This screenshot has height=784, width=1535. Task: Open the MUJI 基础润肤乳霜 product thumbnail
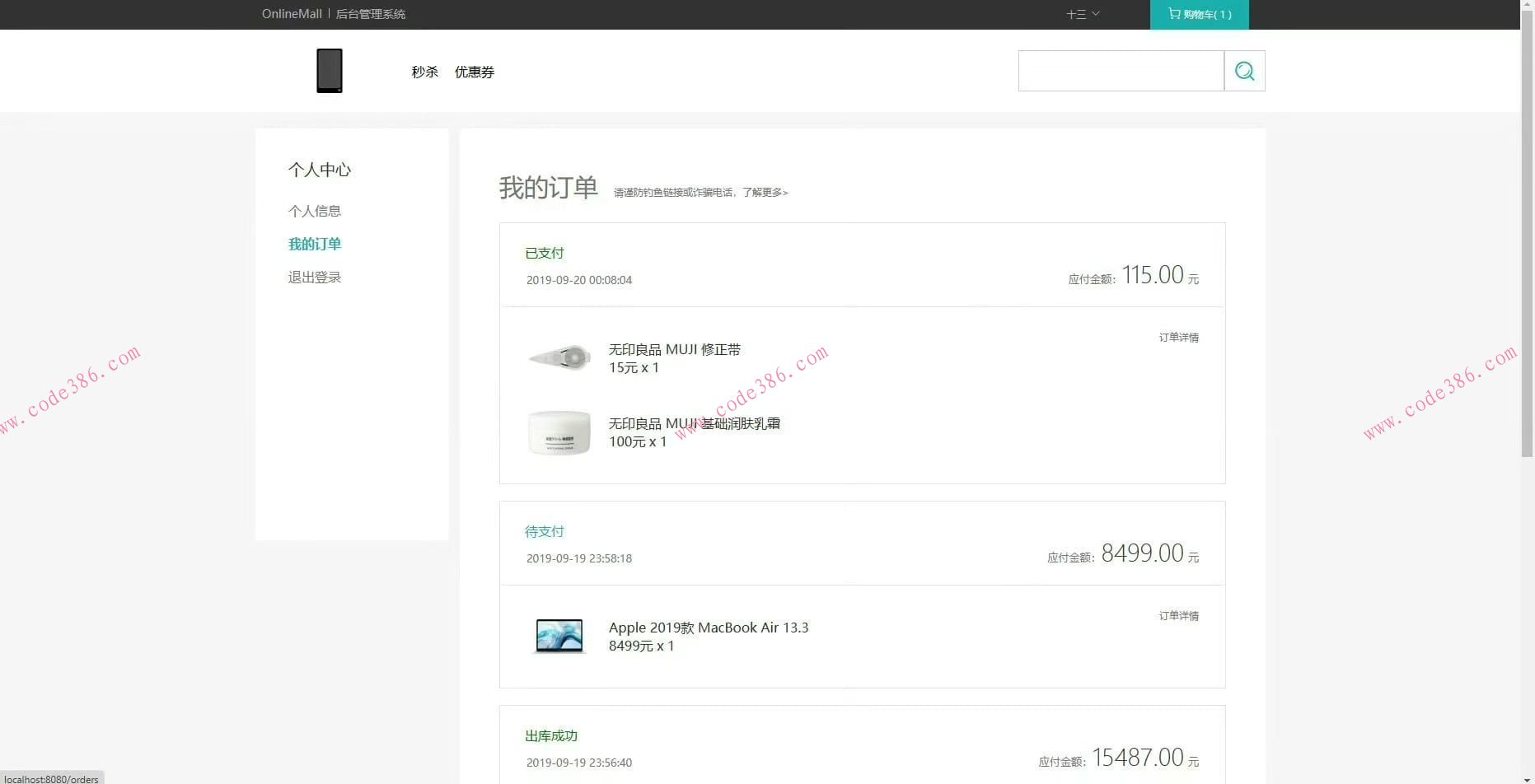(559, 432)
